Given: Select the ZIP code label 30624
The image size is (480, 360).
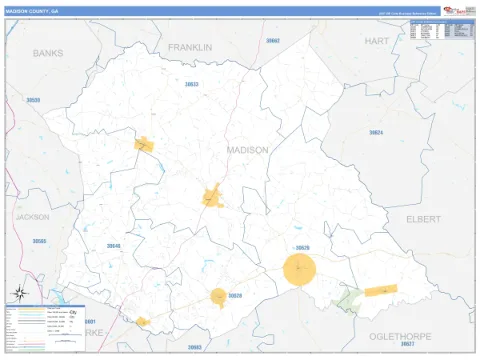Looking at the screenshot, I should pyautogui.click(x=376, y=133).
